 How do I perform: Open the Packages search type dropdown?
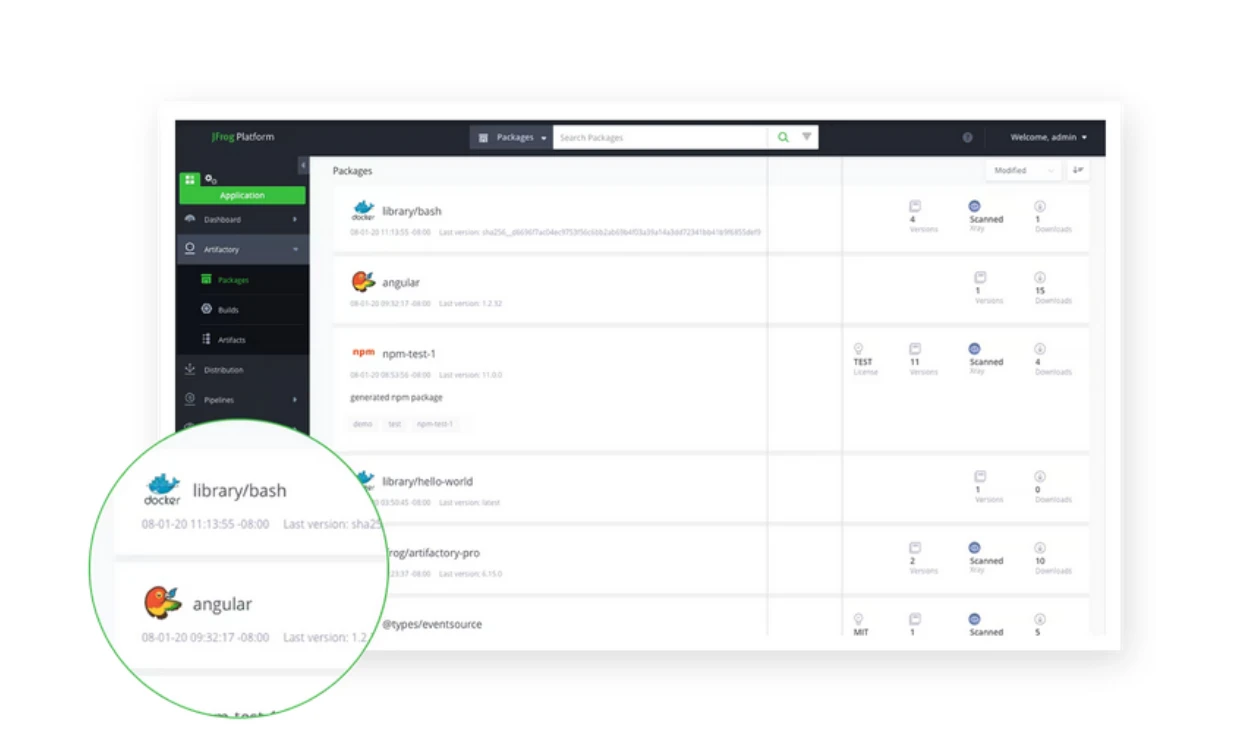pos(511,137)
